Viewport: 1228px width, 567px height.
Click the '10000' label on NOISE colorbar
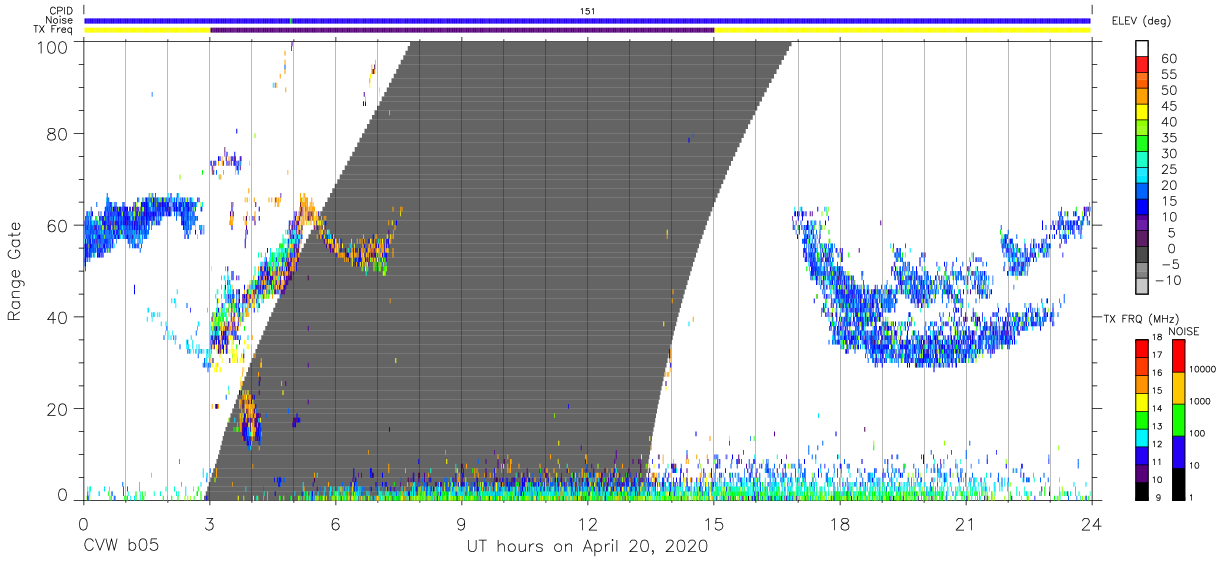point(1204,371)
